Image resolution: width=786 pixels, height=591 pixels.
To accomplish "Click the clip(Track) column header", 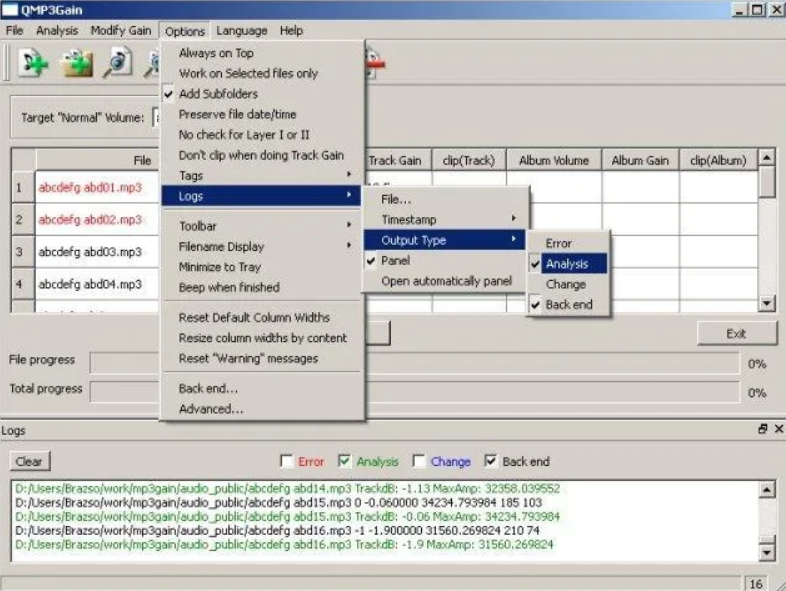I will pos(469,160).
